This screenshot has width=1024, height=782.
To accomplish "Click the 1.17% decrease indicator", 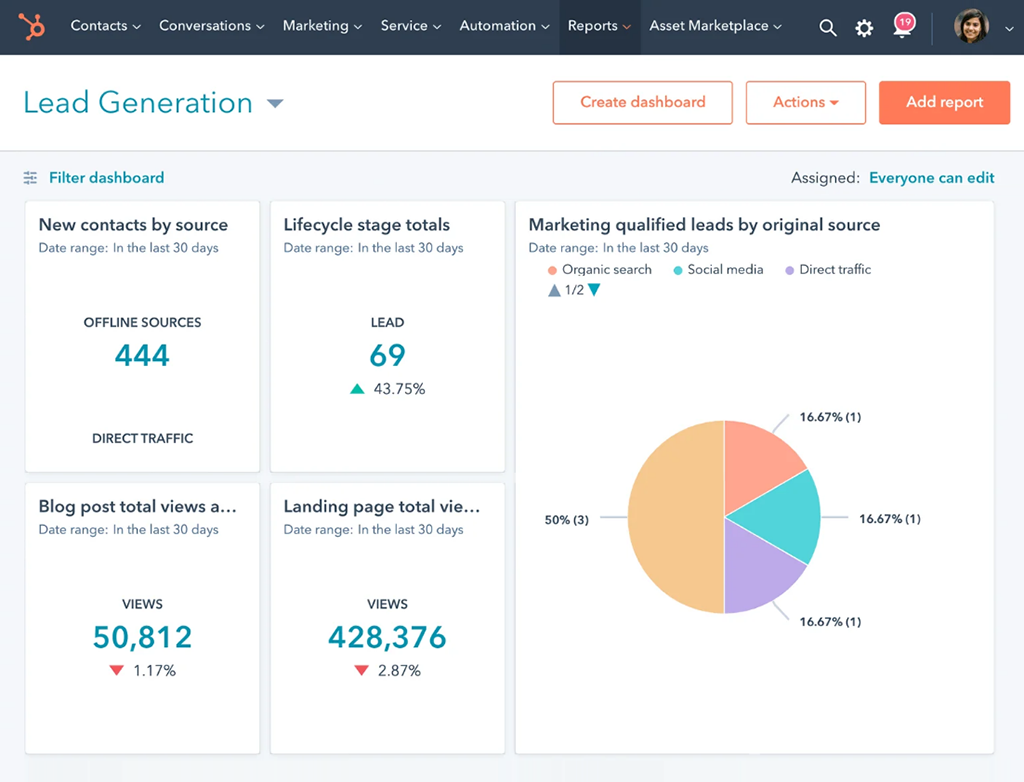I will [142, 671].
